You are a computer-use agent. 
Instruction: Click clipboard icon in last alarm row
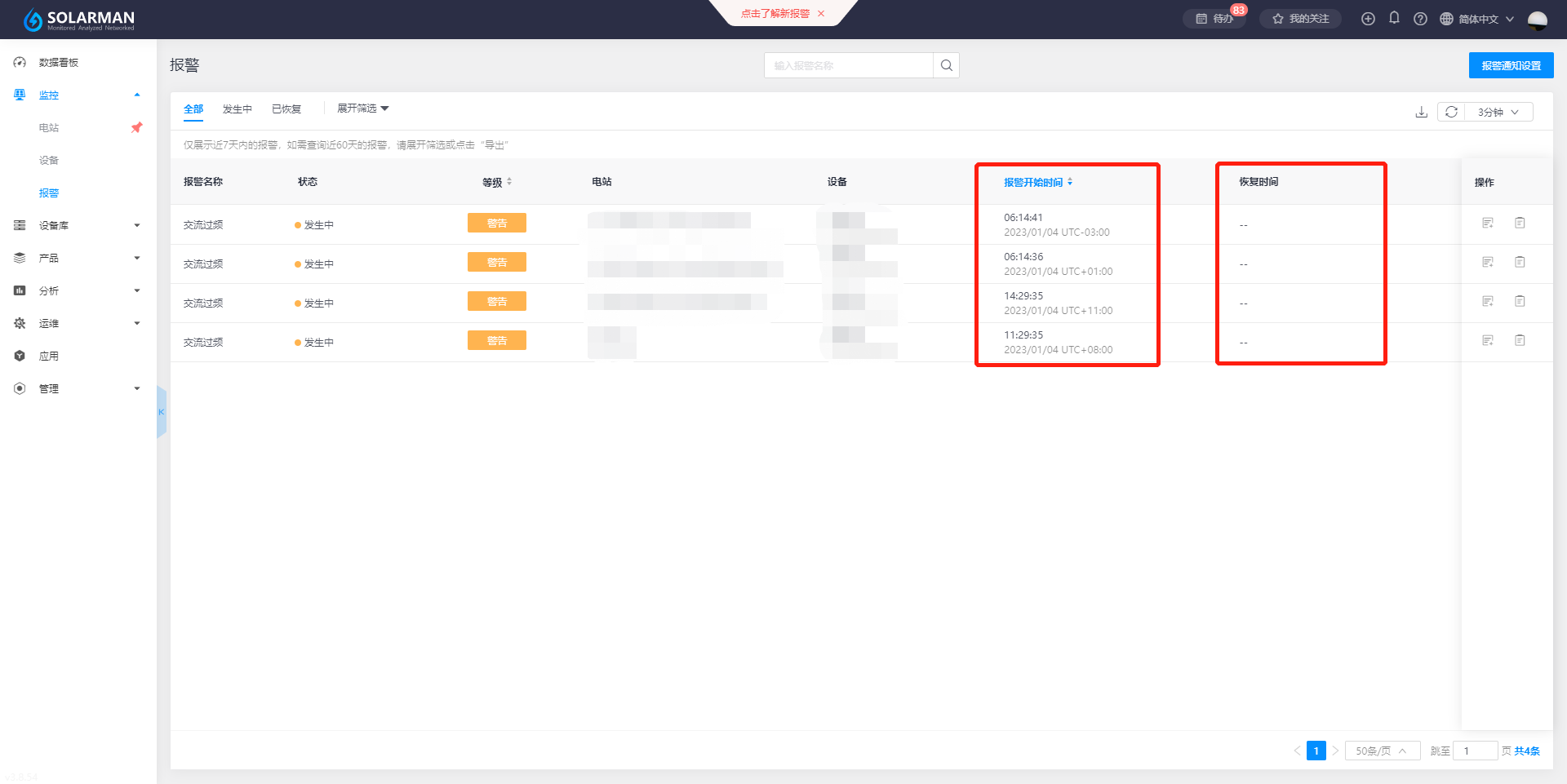tap(1520, 340)
